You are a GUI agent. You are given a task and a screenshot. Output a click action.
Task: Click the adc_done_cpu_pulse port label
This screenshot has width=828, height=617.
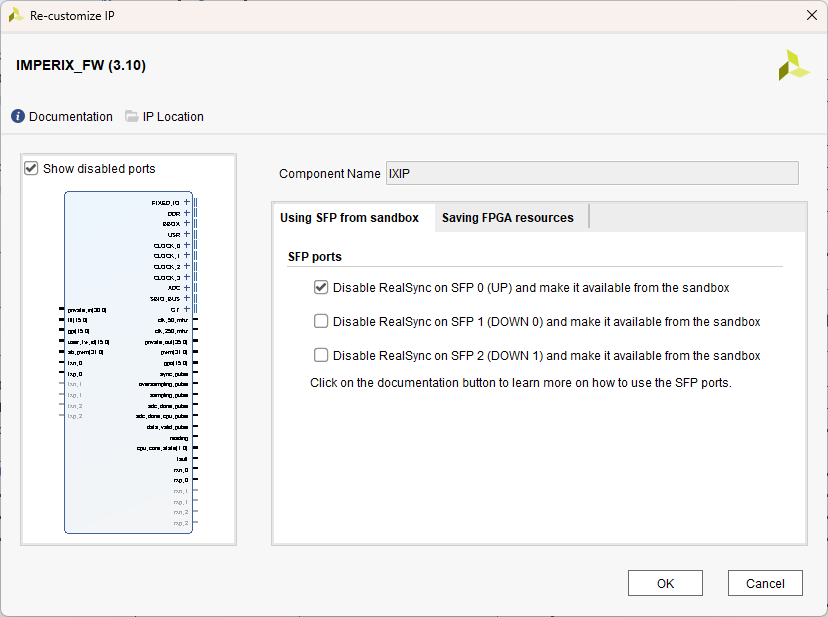pos(162,416)
